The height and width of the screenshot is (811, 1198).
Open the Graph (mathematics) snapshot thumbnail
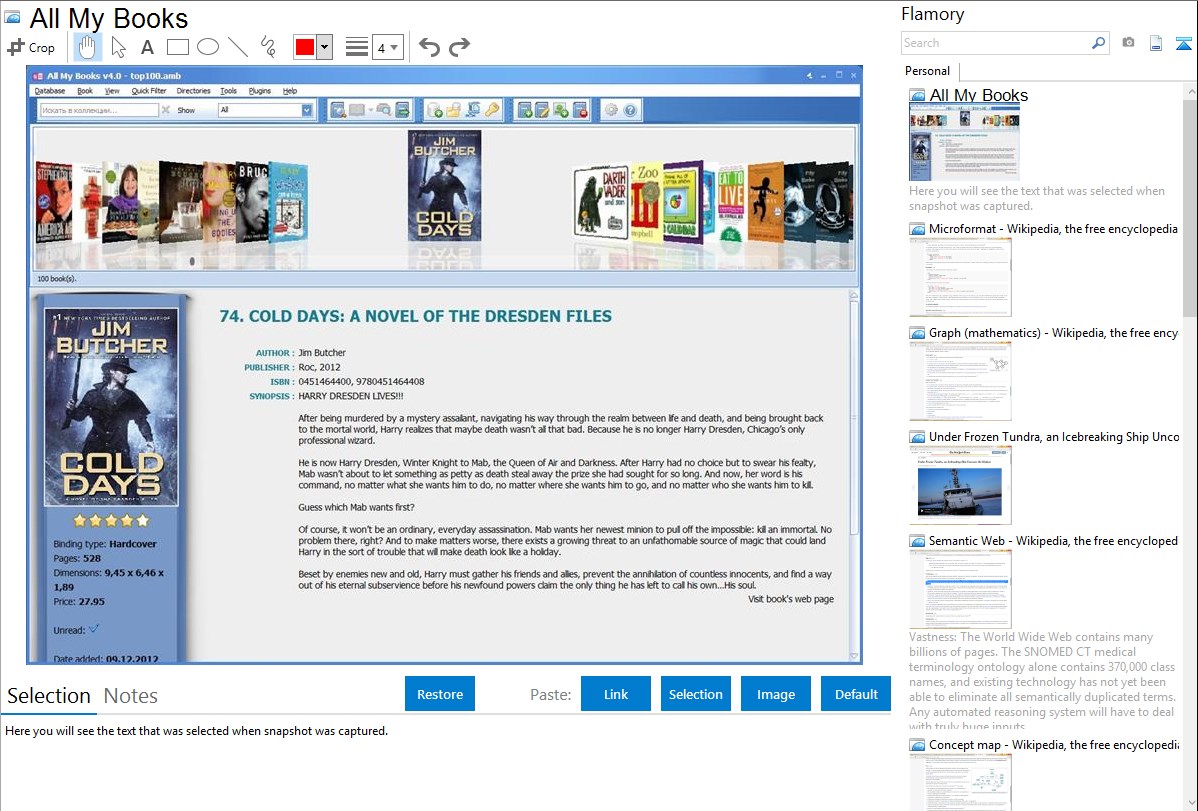[960, 381]
